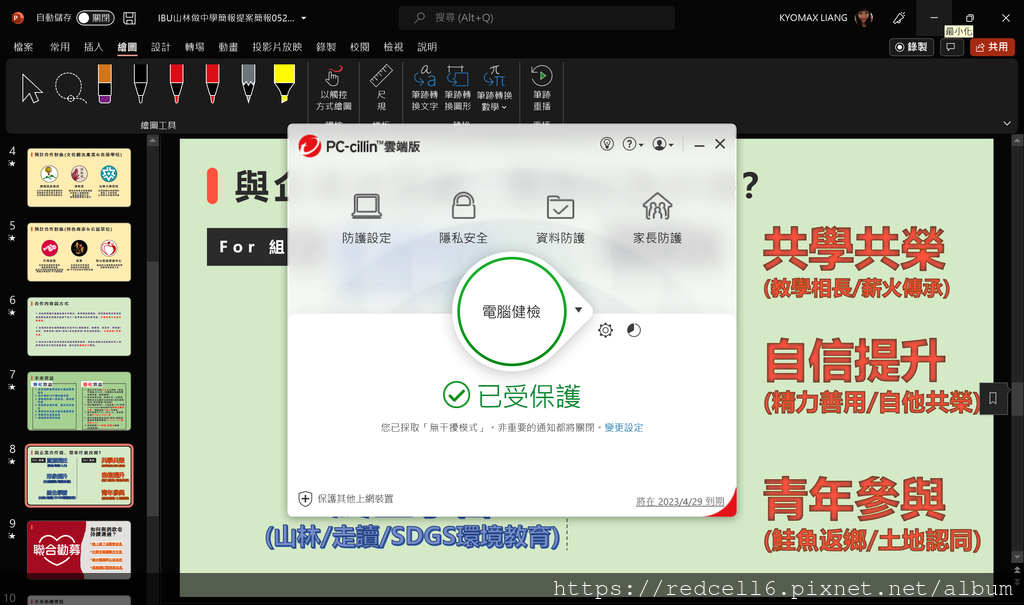The height and width of the screenshot is (605, 1024).
Task: Switch to the 設計 ribbon tab
Action: coord(161,47)
